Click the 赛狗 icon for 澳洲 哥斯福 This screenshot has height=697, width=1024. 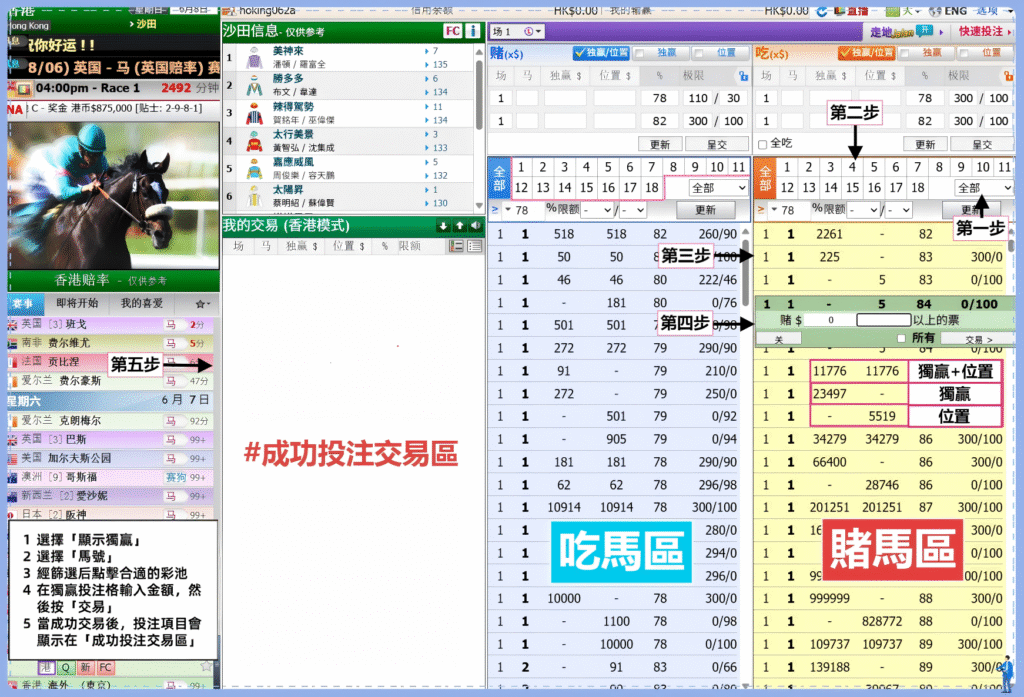(x=175, y=478)
